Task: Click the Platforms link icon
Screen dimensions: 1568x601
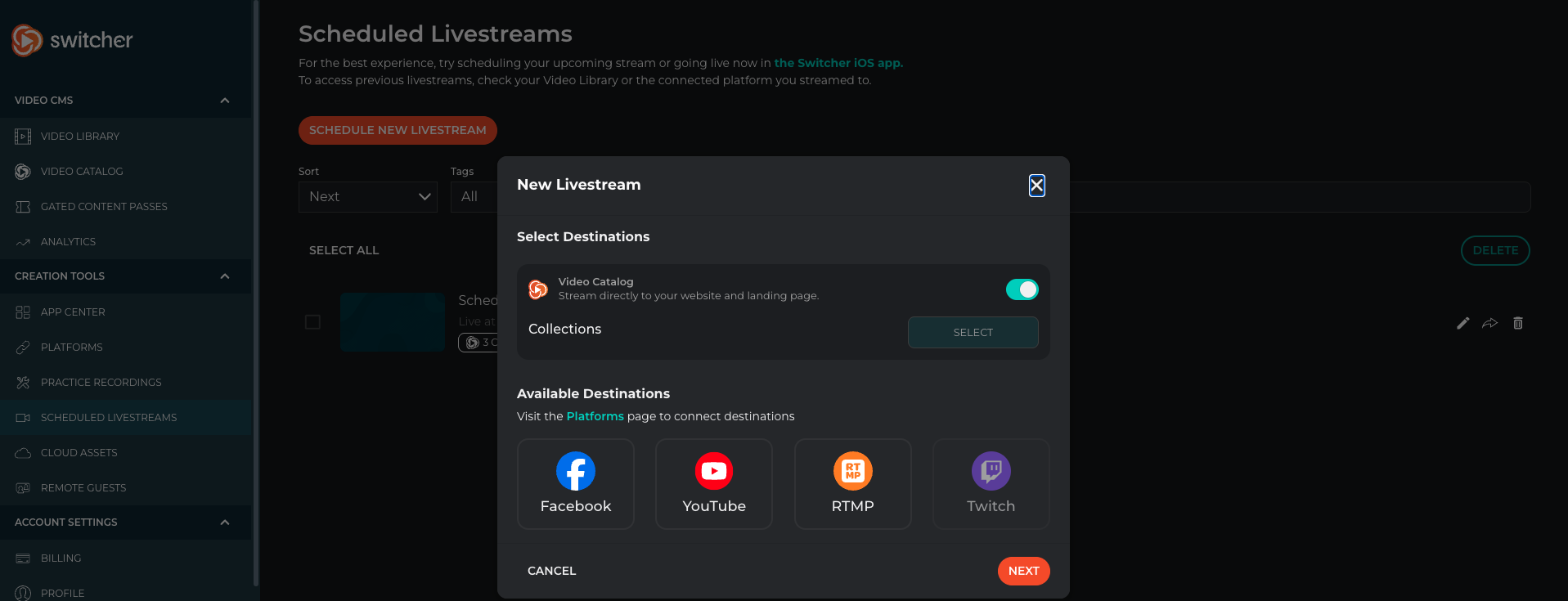Action: [23, 348]
